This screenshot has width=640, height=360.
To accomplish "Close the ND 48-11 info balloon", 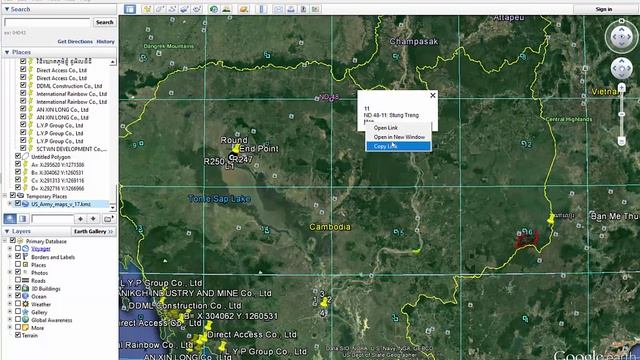I will pos(433,95).
